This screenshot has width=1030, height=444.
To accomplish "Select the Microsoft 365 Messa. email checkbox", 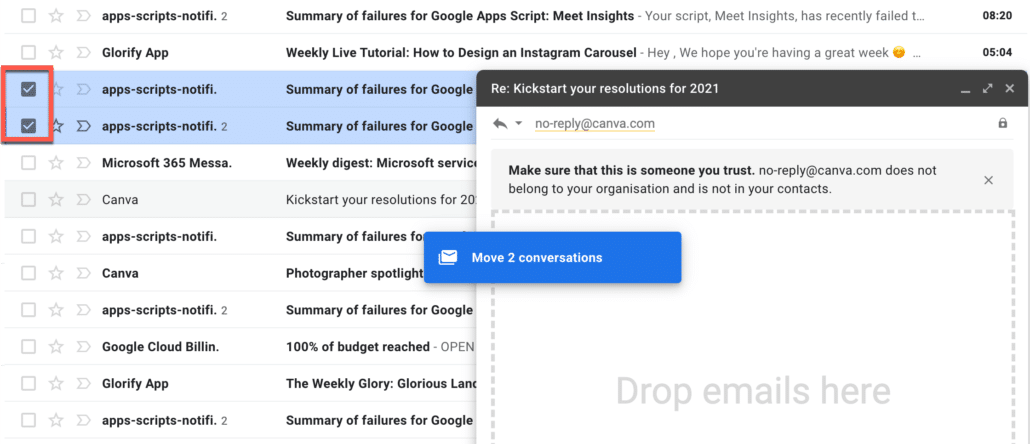I will click(x=28, y=163).
